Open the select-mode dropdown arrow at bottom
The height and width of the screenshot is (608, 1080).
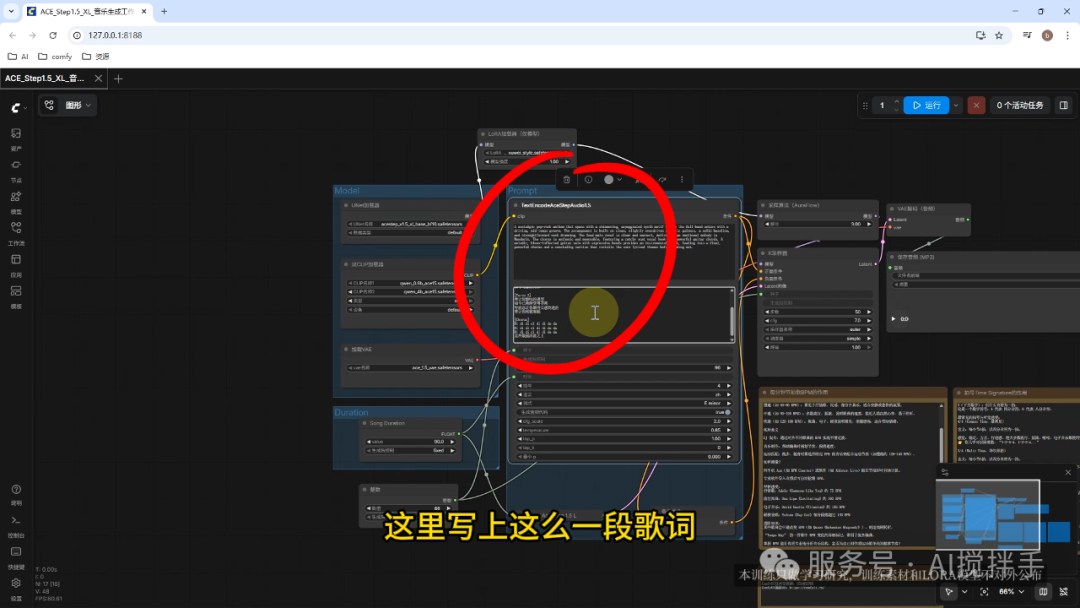click(x=964, y=591)
